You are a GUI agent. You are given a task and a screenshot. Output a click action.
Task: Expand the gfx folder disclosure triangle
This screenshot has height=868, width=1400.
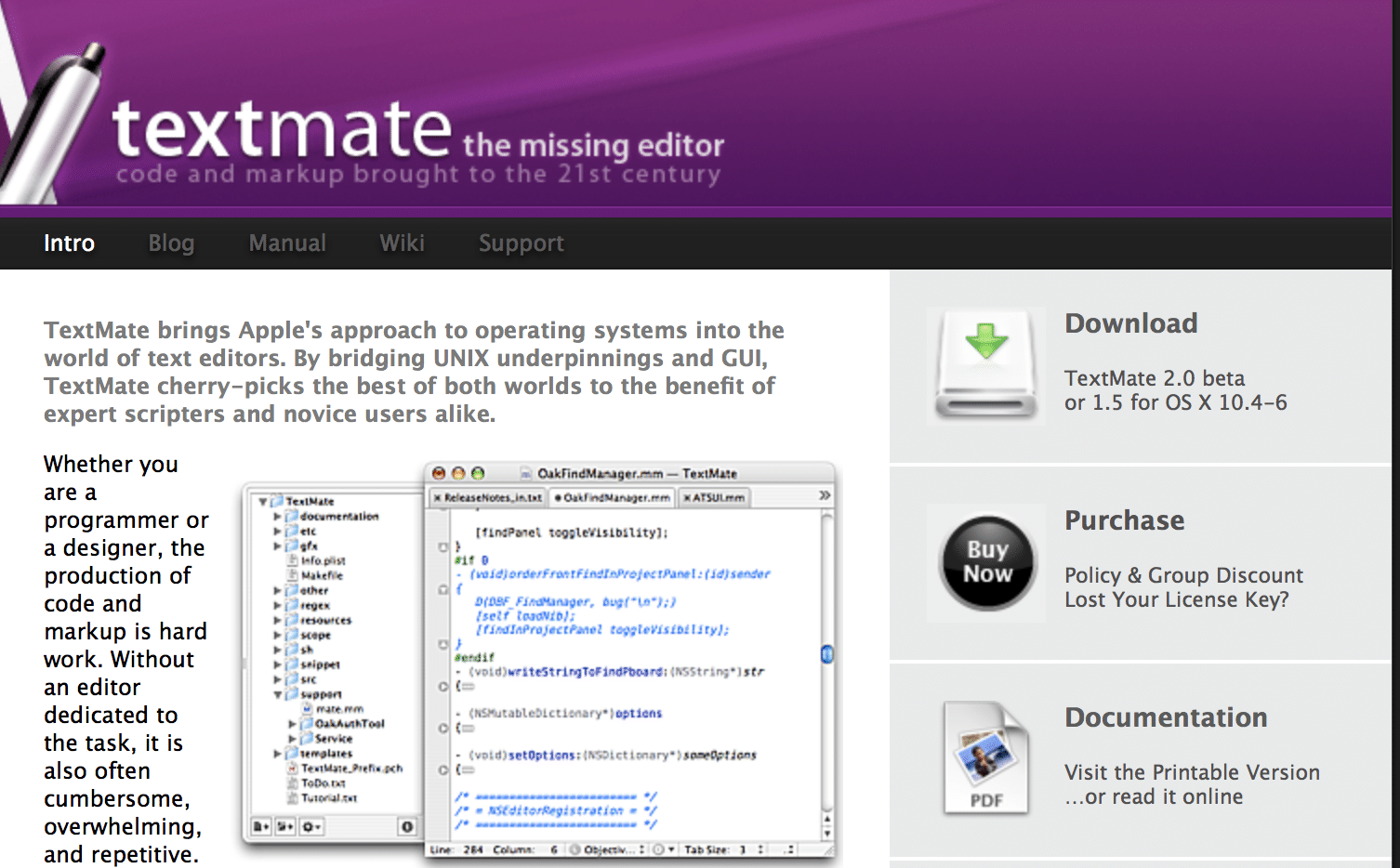277,546
